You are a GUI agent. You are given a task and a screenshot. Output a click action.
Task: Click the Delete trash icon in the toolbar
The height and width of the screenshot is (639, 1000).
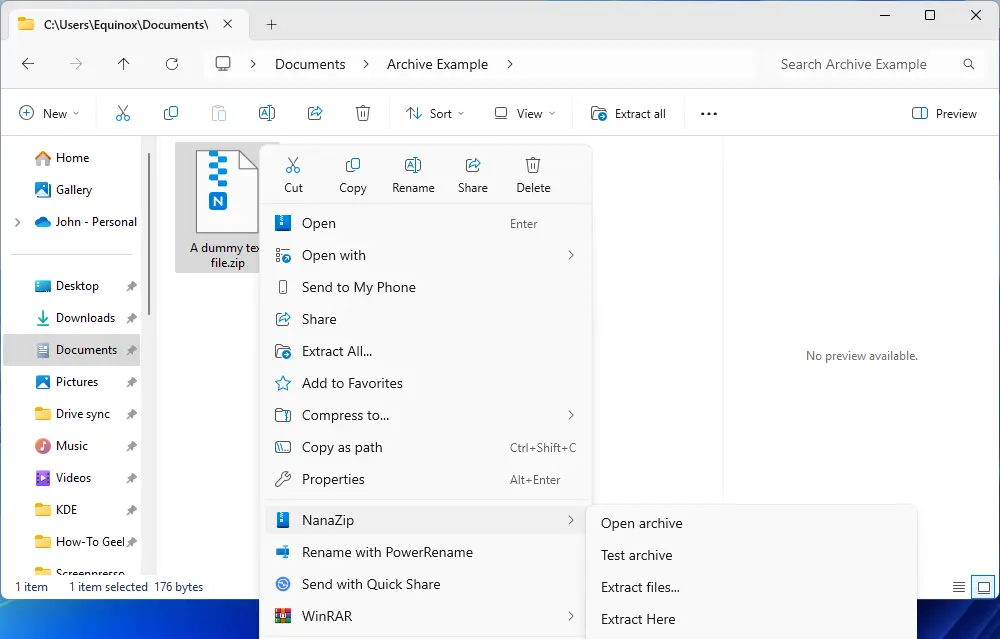tap(363, 114)
